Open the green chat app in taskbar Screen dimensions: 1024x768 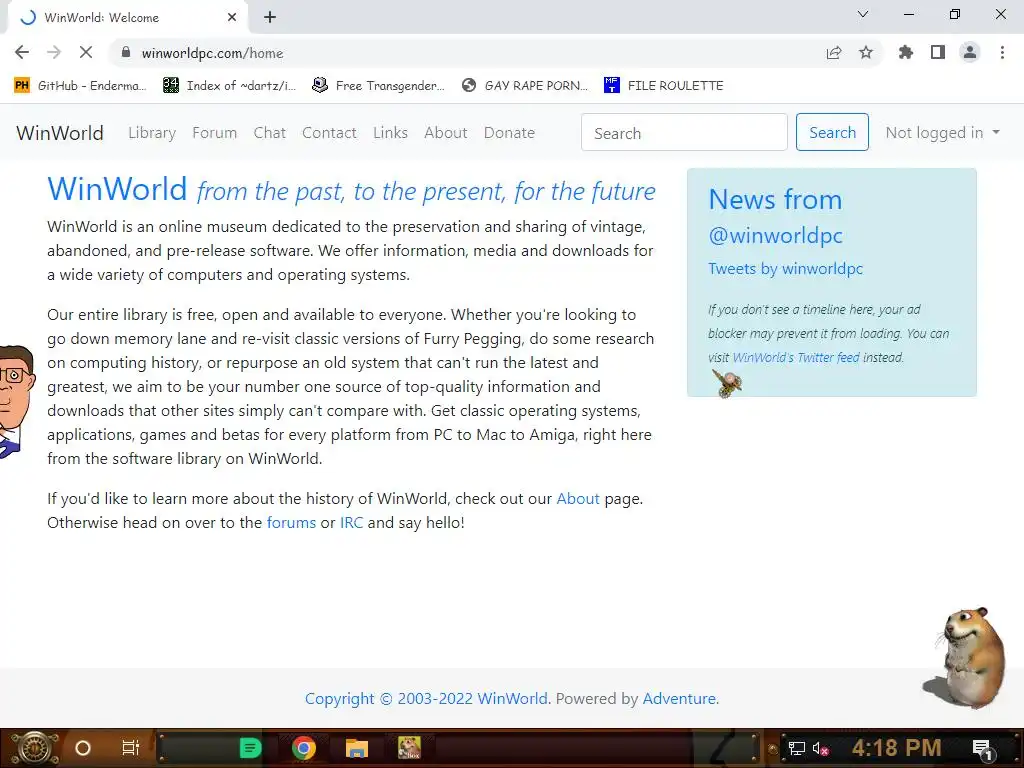[x=250, y=748]
